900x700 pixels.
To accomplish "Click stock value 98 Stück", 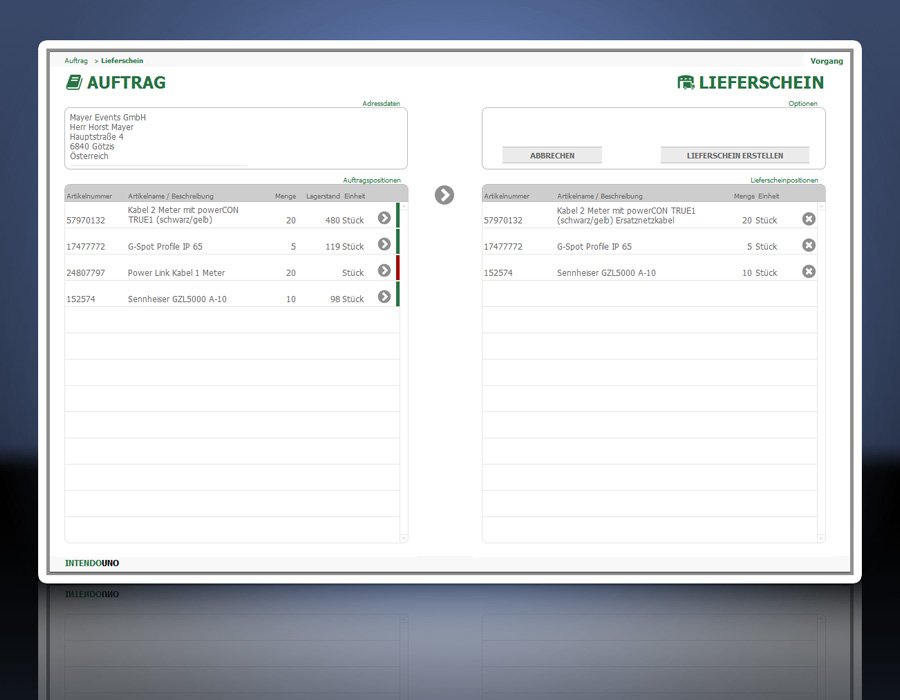I will (x=347, y=300).
